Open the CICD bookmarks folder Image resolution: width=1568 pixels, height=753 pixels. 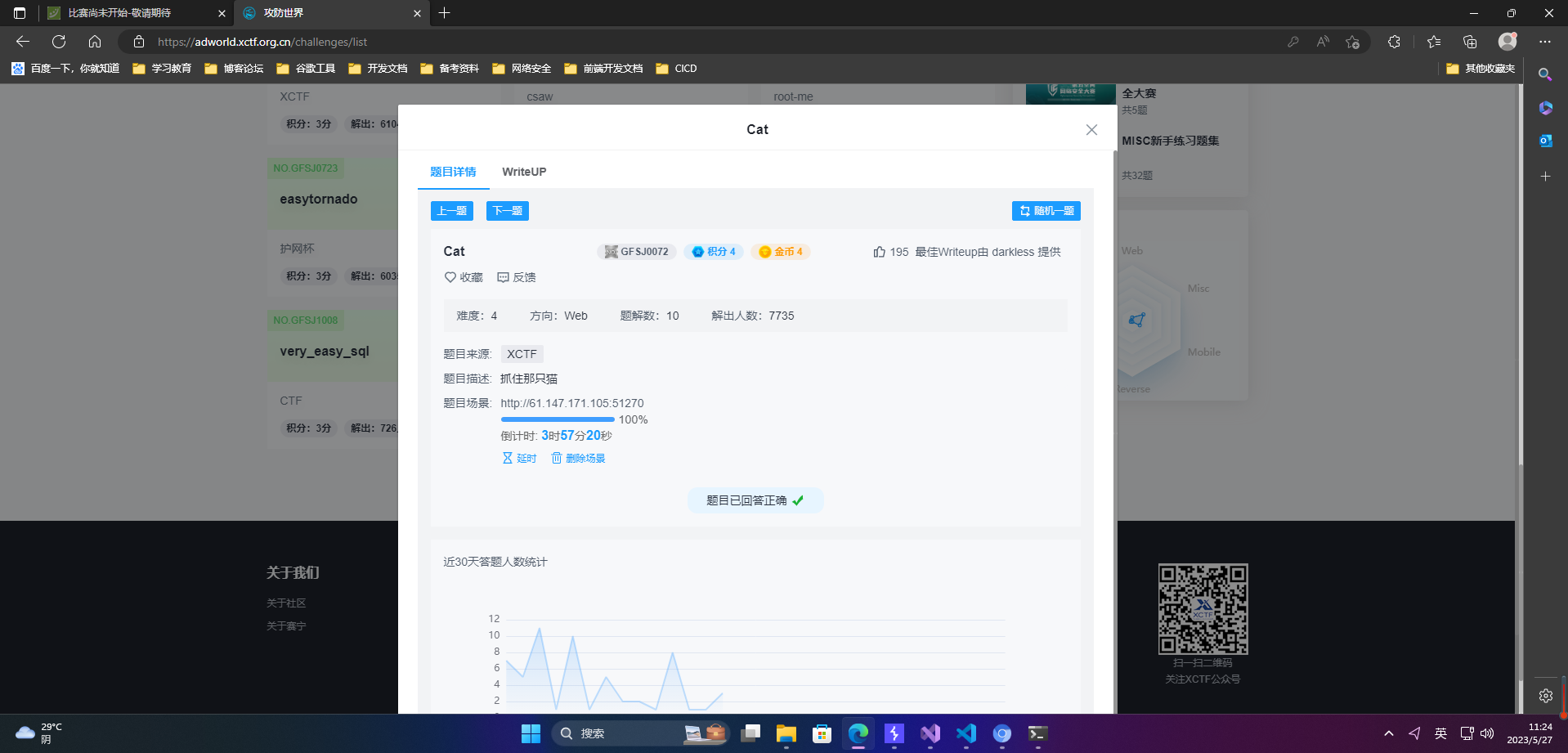click(x=676, y=69)
